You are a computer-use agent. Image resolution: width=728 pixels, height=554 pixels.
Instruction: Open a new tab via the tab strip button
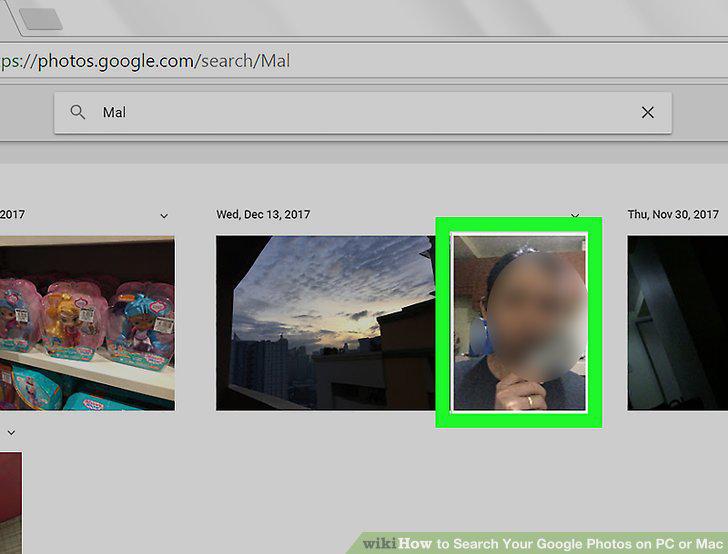coord(41,19)
